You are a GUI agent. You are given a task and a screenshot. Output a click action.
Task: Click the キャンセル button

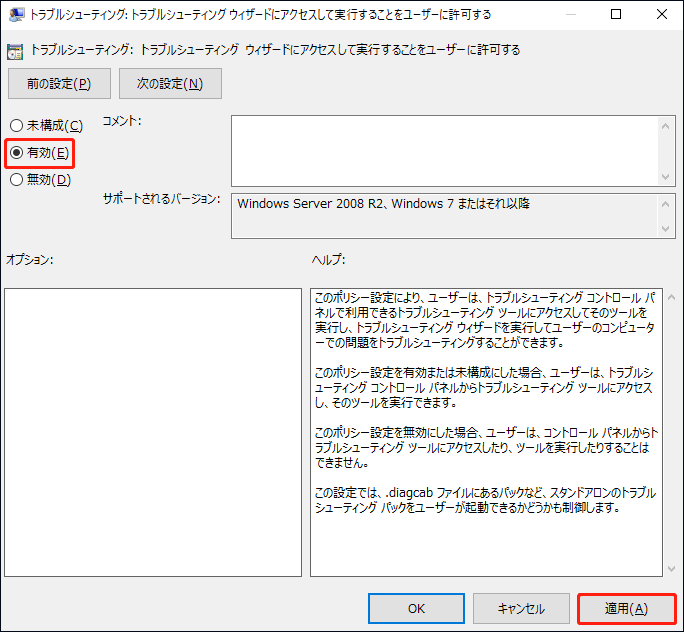(x=521, y=608)
